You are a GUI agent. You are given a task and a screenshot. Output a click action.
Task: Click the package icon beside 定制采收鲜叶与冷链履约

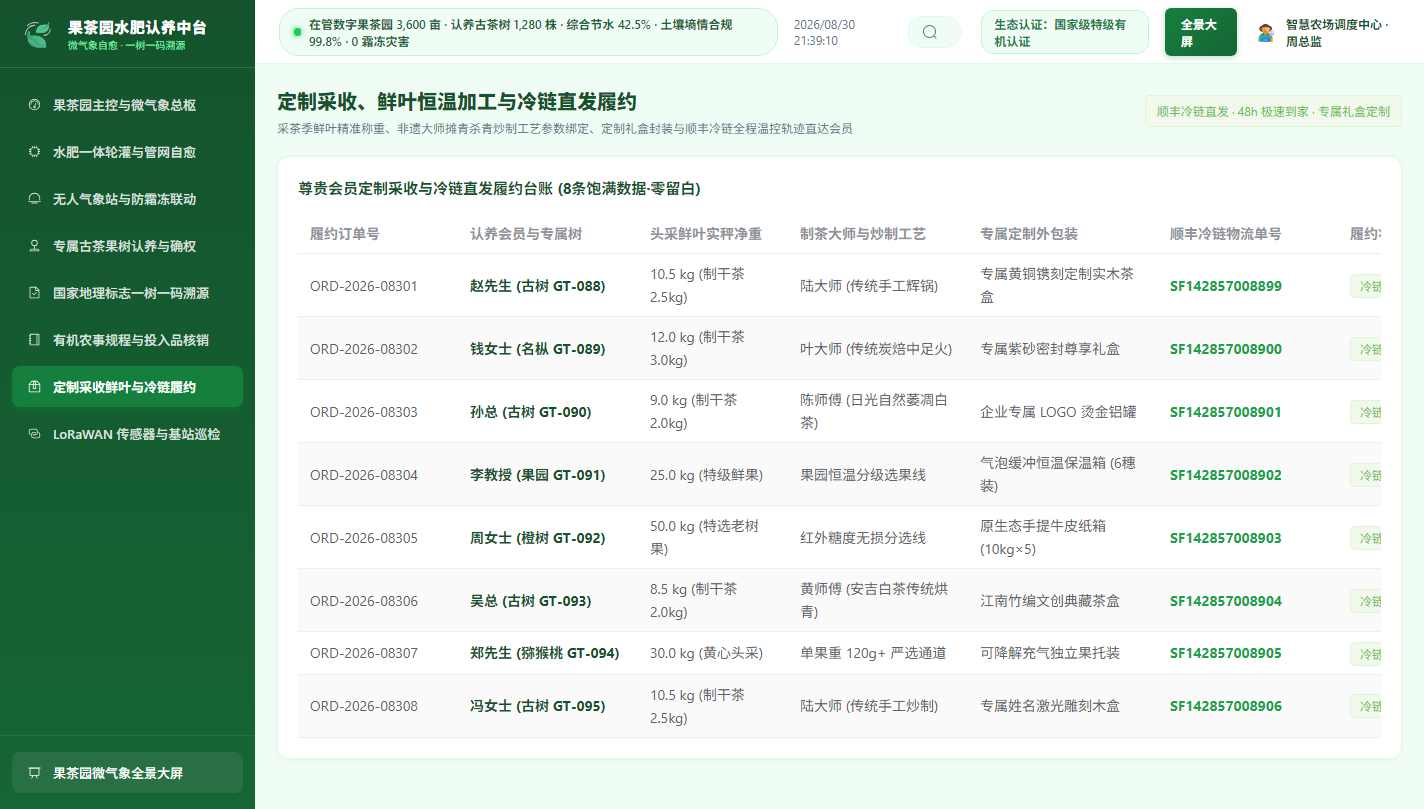pos(34,387)
